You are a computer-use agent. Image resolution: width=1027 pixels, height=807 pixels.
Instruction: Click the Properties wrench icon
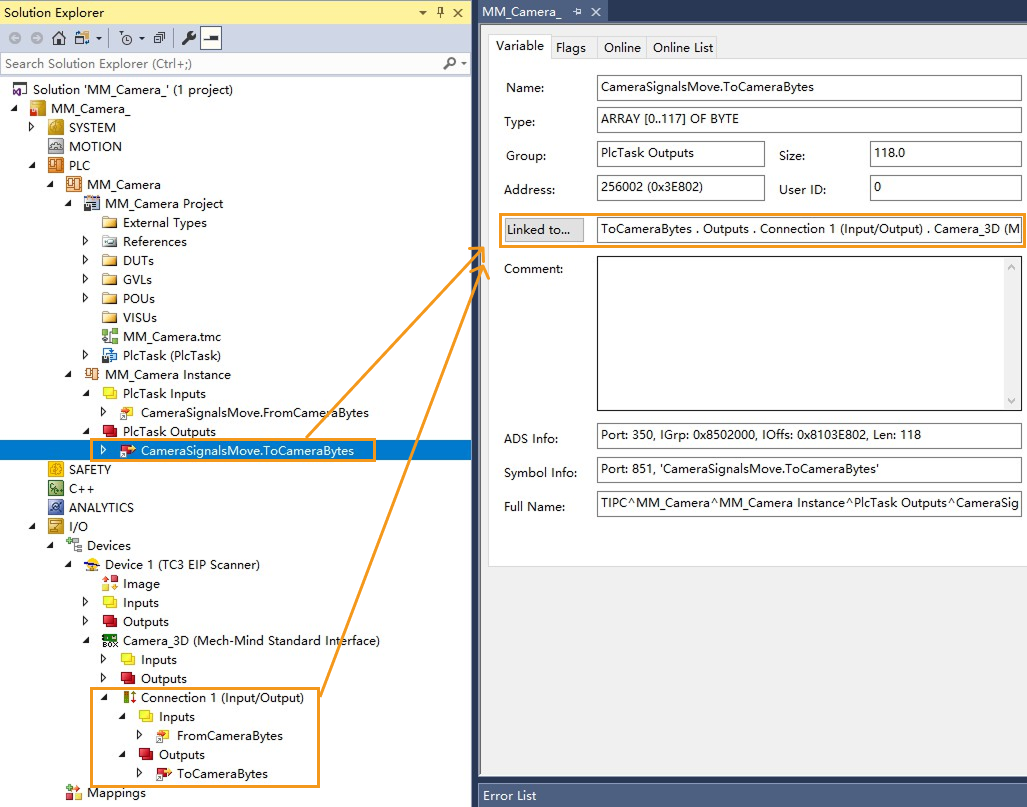click(x=188, y=38)
